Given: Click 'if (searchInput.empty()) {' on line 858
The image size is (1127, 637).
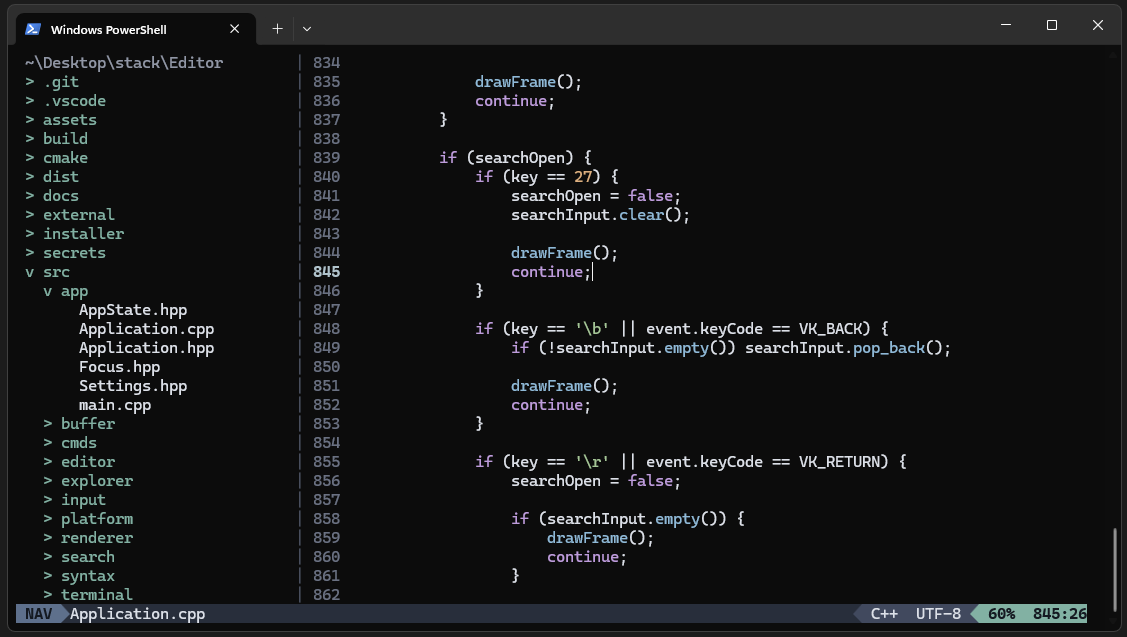Looking at the screenshot, I should [x=627, y=519].
